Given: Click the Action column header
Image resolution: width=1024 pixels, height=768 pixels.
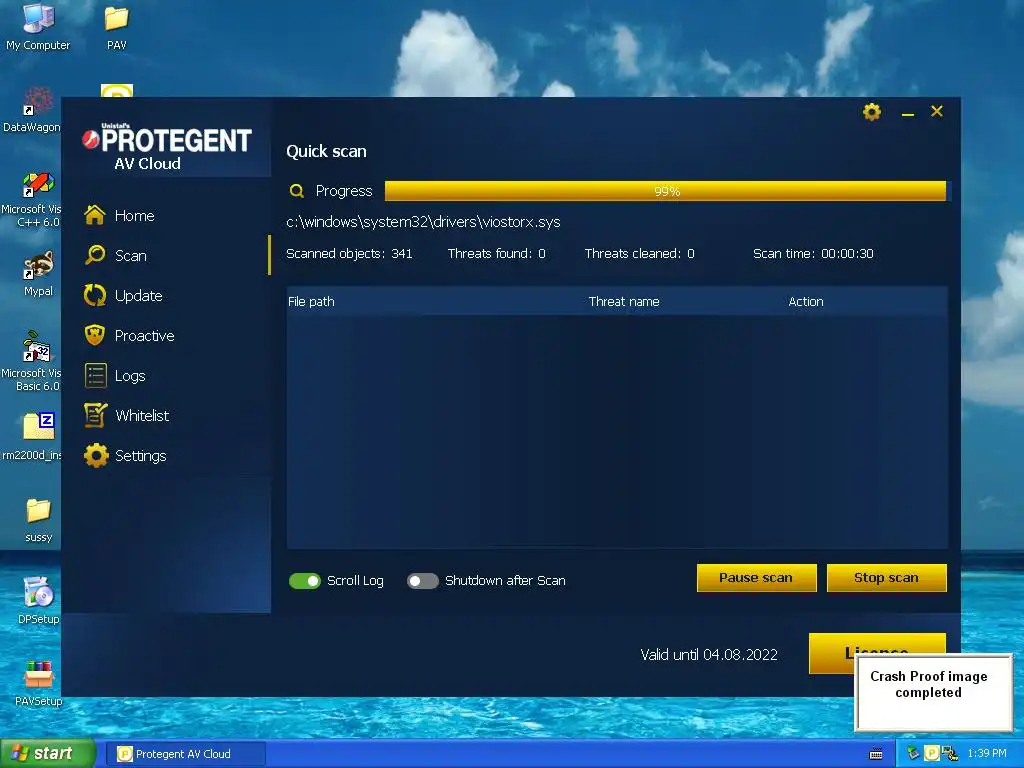Looking at the screenshot, I should pos(805,302).
